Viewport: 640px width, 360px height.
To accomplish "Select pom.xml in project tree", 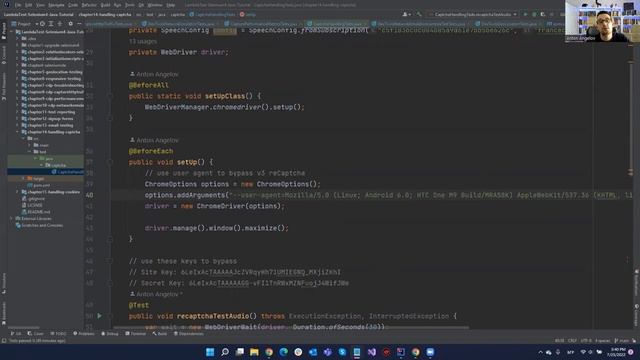I will click(38, 185).
